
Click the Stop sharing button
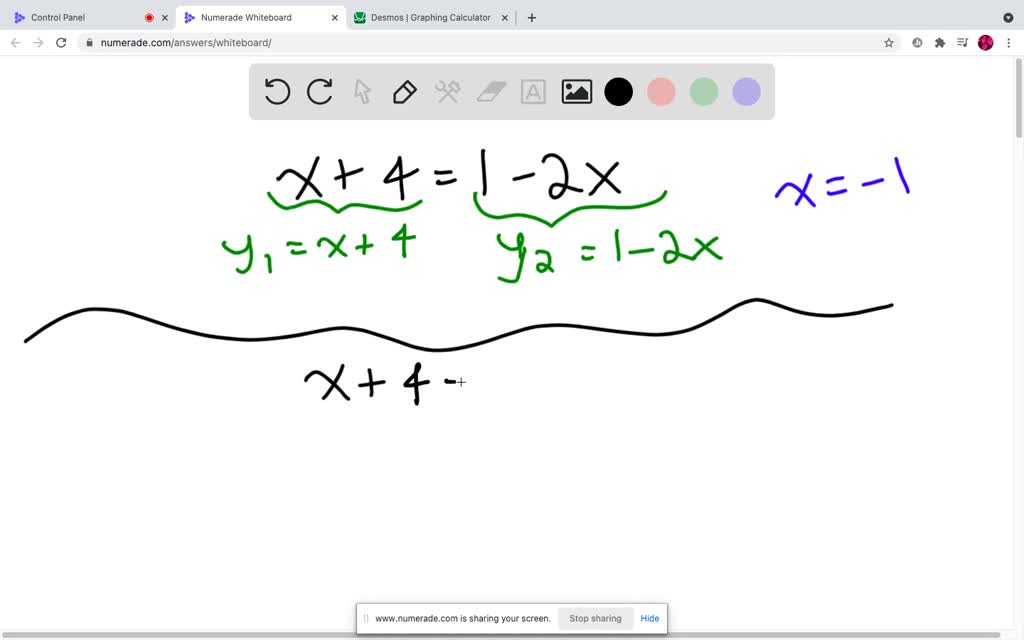pos(595,618)
